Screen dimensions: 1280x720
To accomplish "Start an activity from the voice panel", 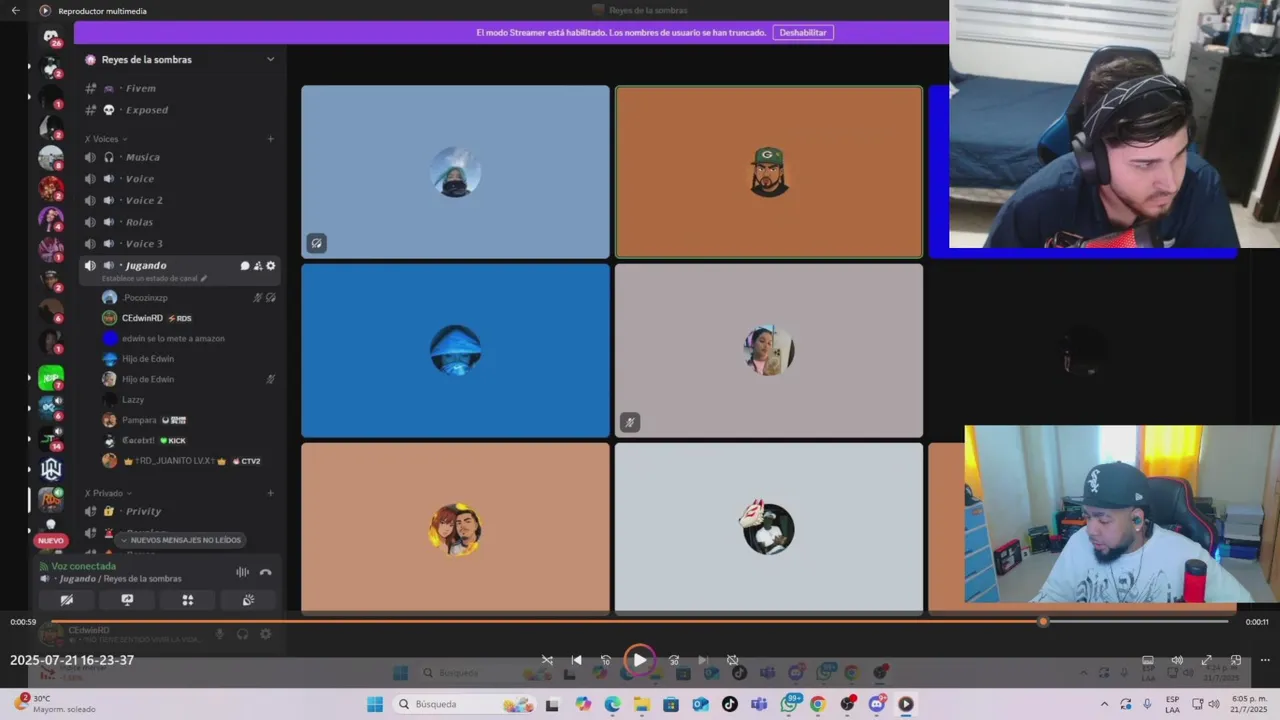I will [187, 600].
